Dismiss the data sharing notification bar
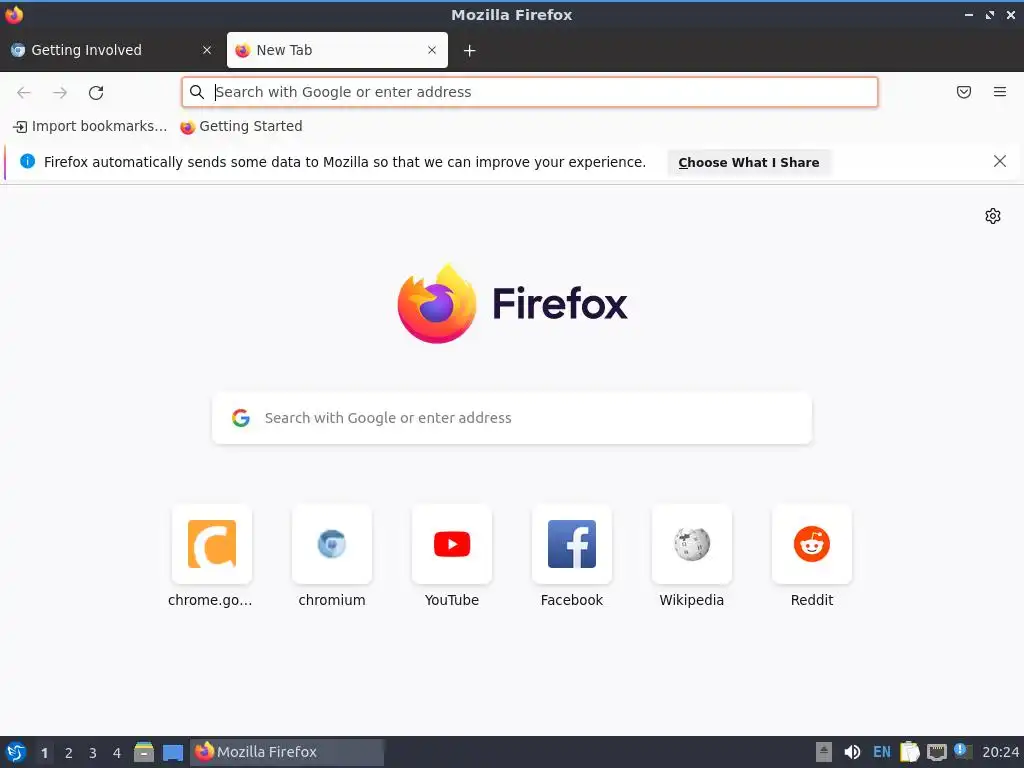The height and width of the screenshot is (768, 1024). [x=1000, y=161]
